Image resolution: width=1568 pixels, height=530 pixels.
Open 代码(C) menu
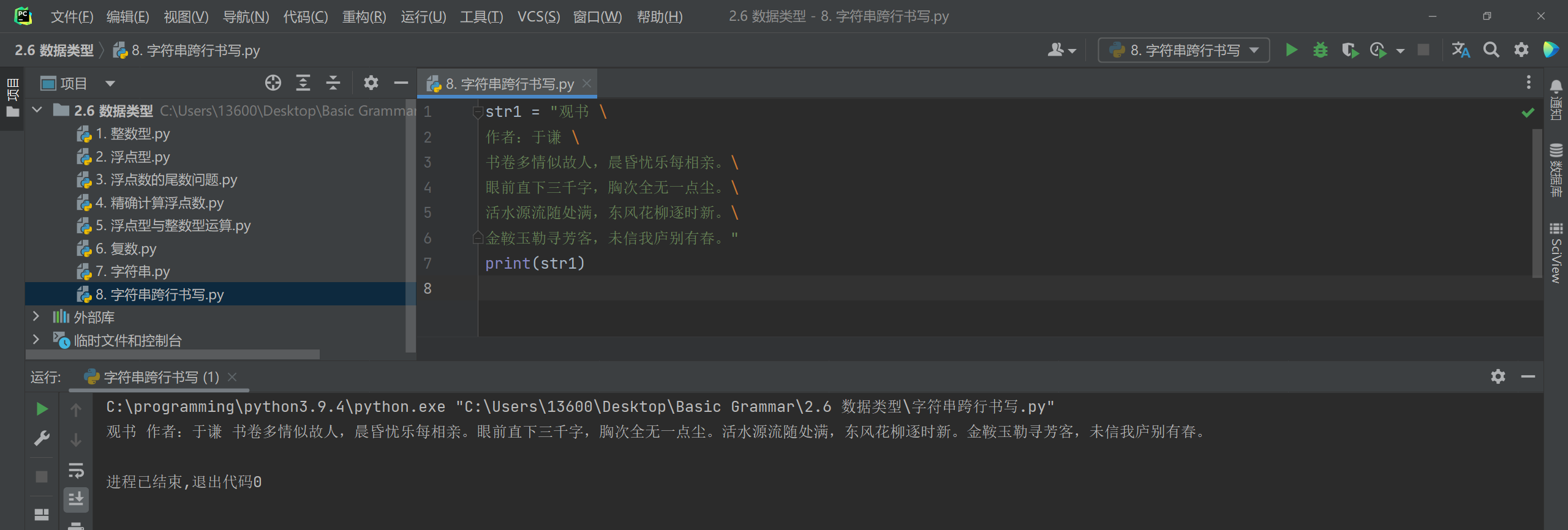pos(305,17)
